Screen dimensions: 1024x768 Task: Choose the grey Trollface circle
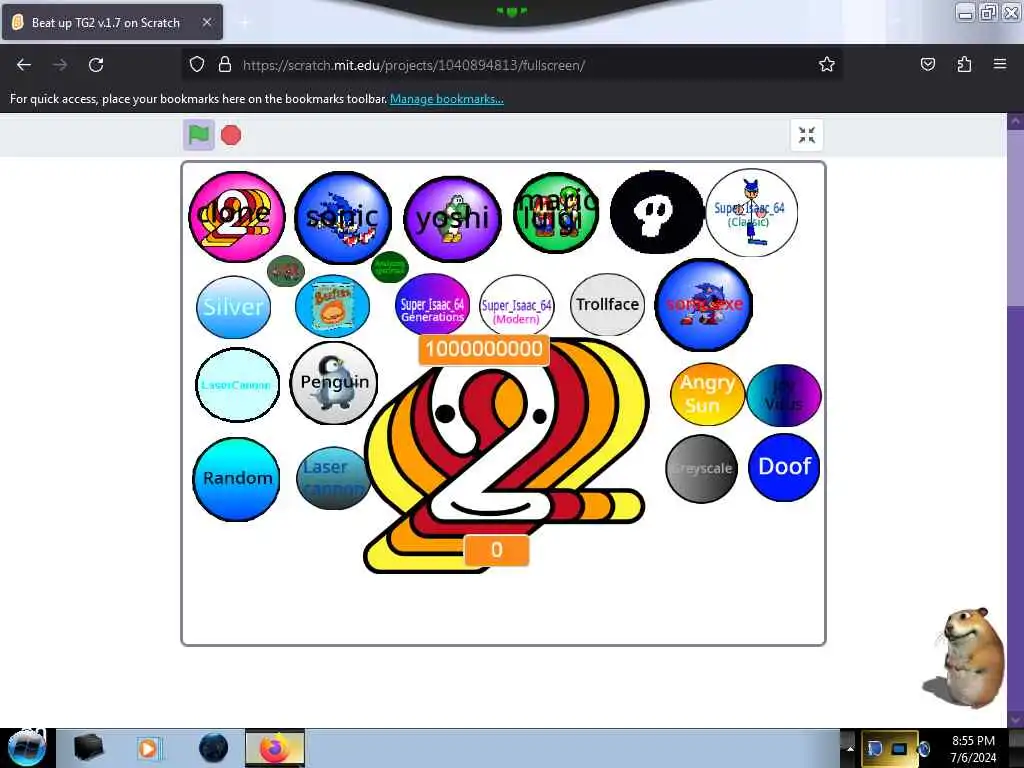point(607,305)
